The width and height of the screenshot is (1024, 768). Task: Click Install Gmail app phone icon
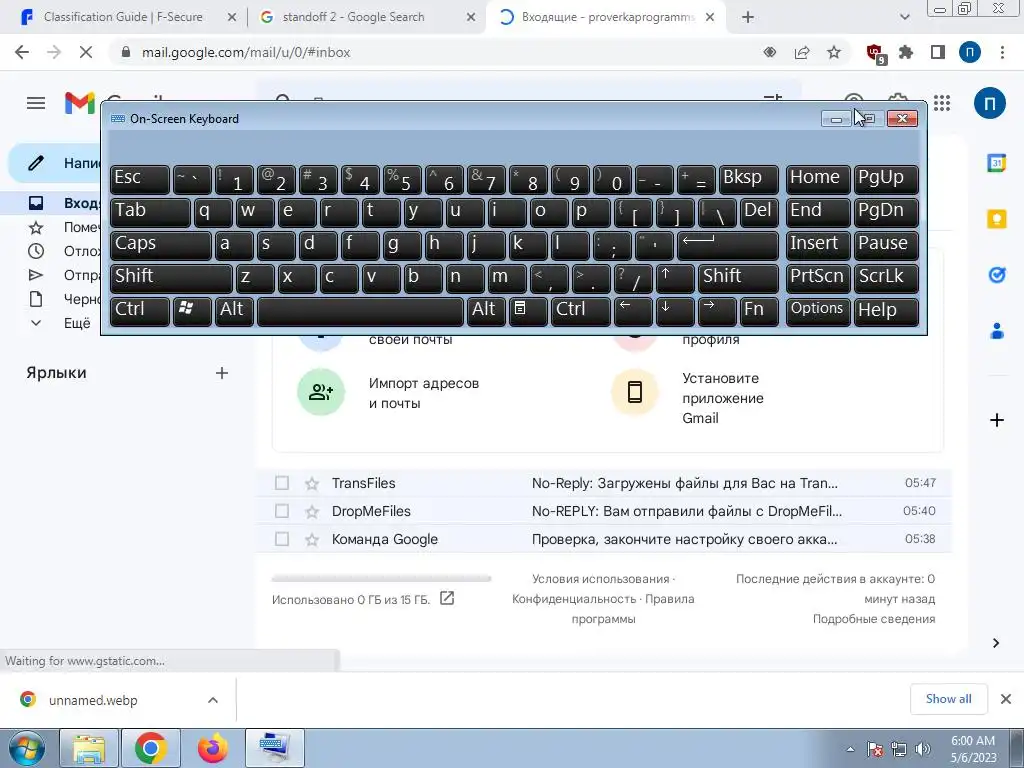(635, 392)
